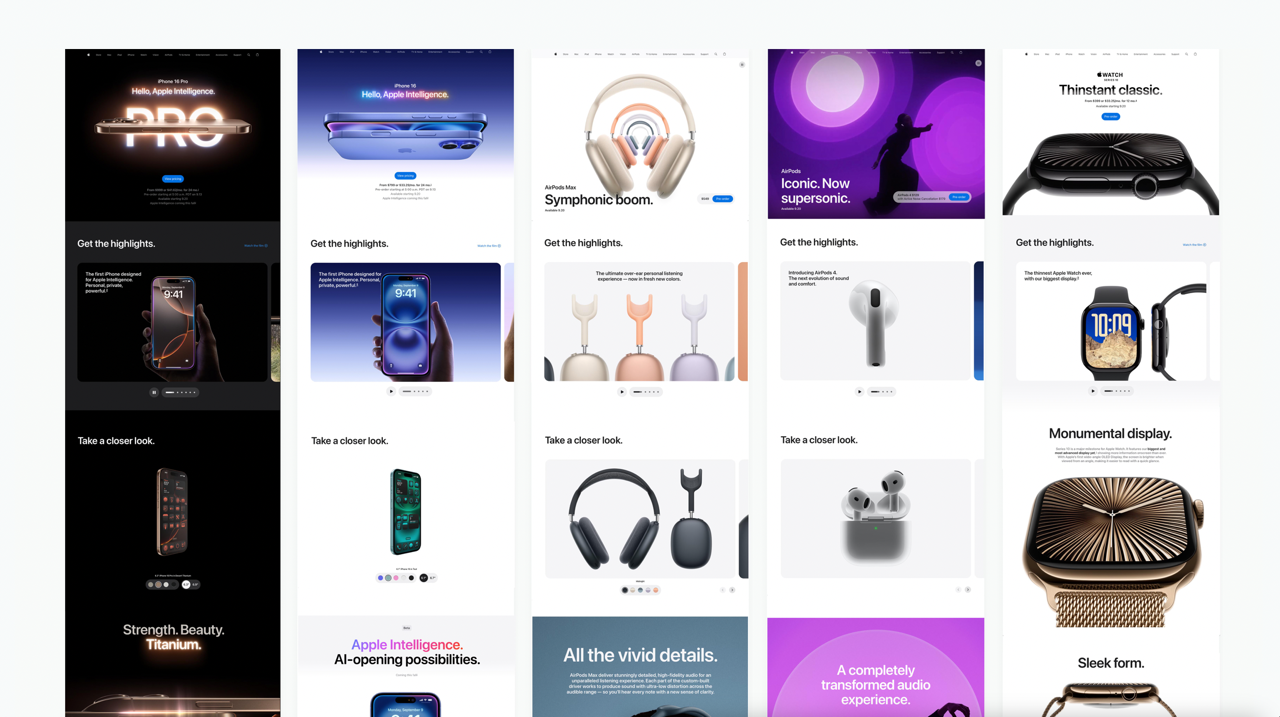Click search icon in Apple Watch page nav

[x=1186, y=54]
